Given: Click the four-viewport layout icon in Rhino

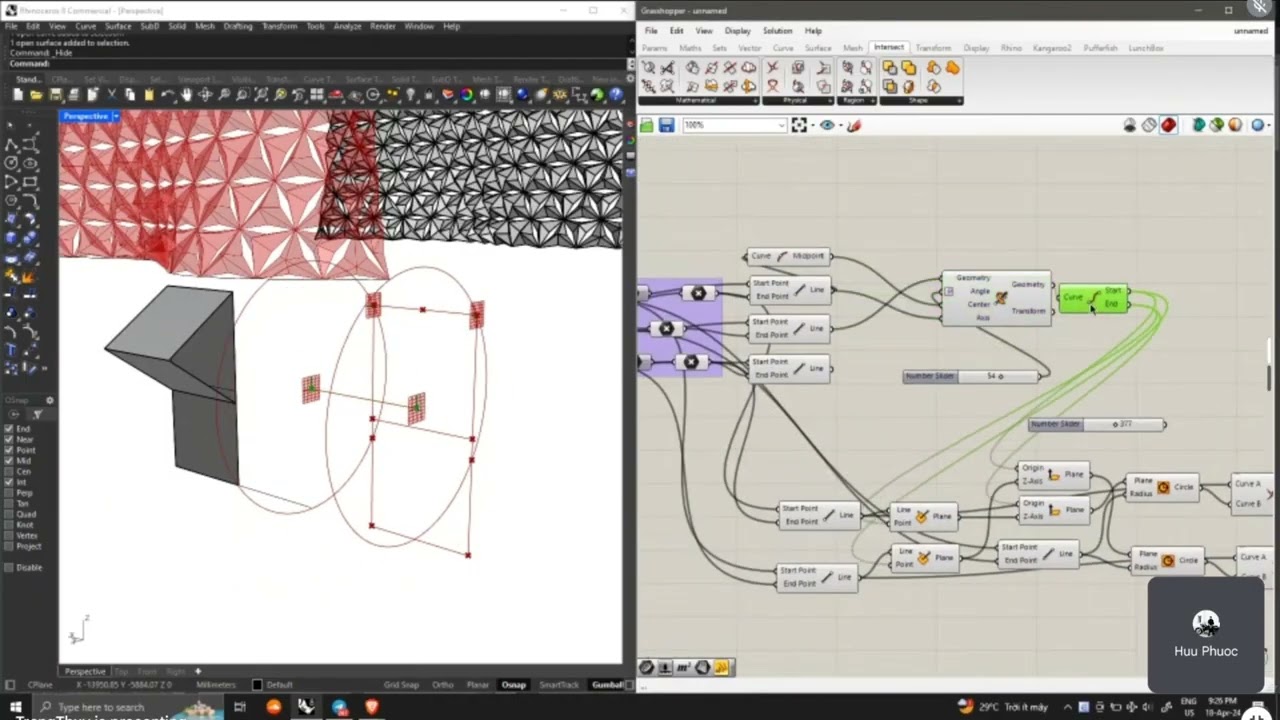Looking at the screenshot, I should point(316,95).
